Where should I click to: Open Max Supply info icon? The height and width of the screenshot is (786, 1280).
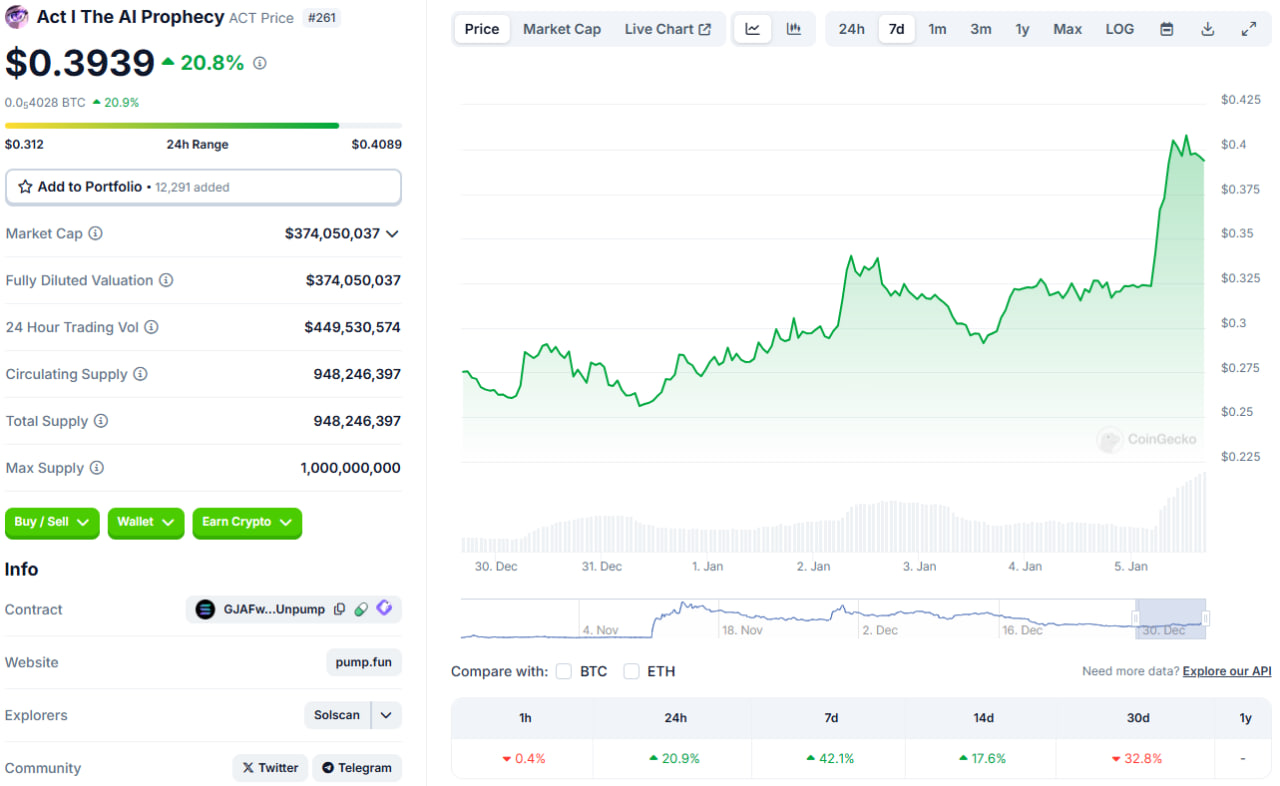coord(96,468)
